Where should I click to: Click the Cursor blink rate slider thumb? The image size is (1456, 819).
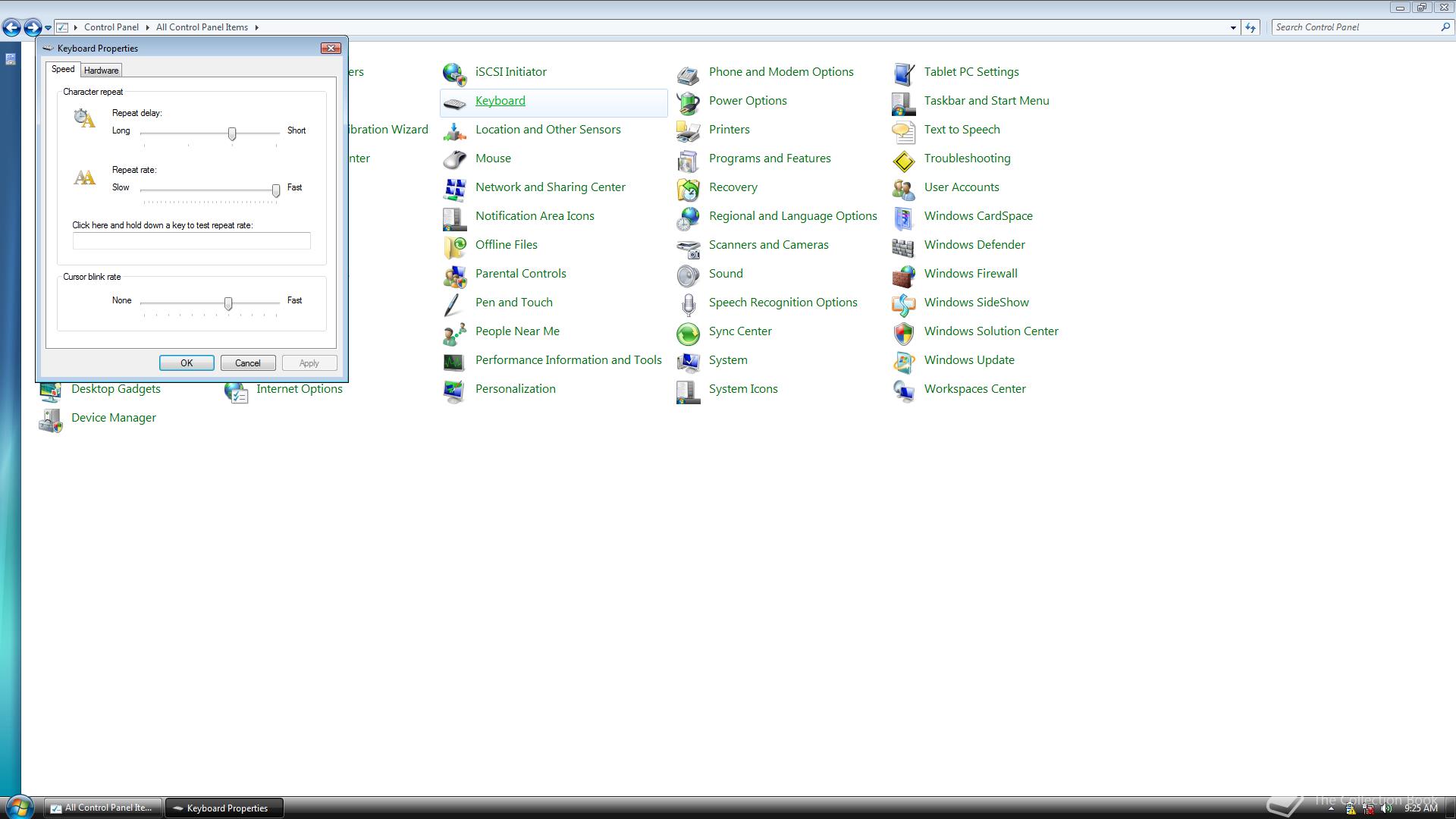pyautogui.click(x=228, y=303)
